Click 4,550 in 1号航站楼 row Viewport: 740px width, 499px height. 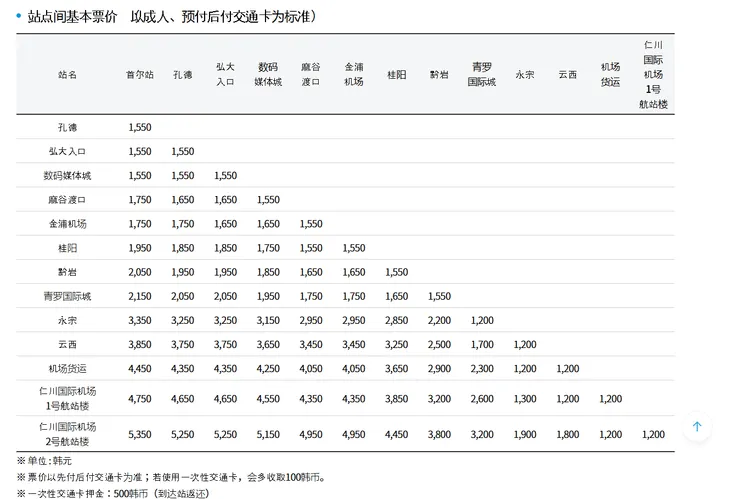point(268,399)
